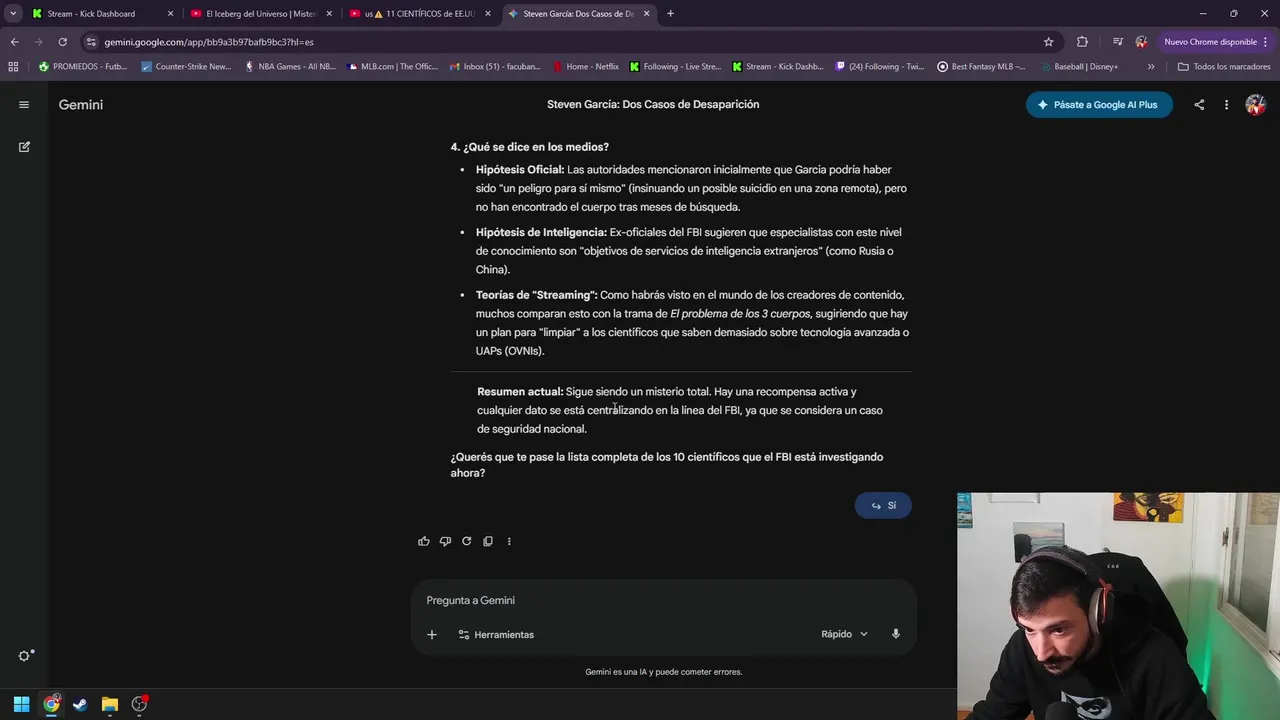Viewport: 1280px width, 720px height.
Task: Open the Following - Live Streams bookmark
Action: click(x=675, y=67)
